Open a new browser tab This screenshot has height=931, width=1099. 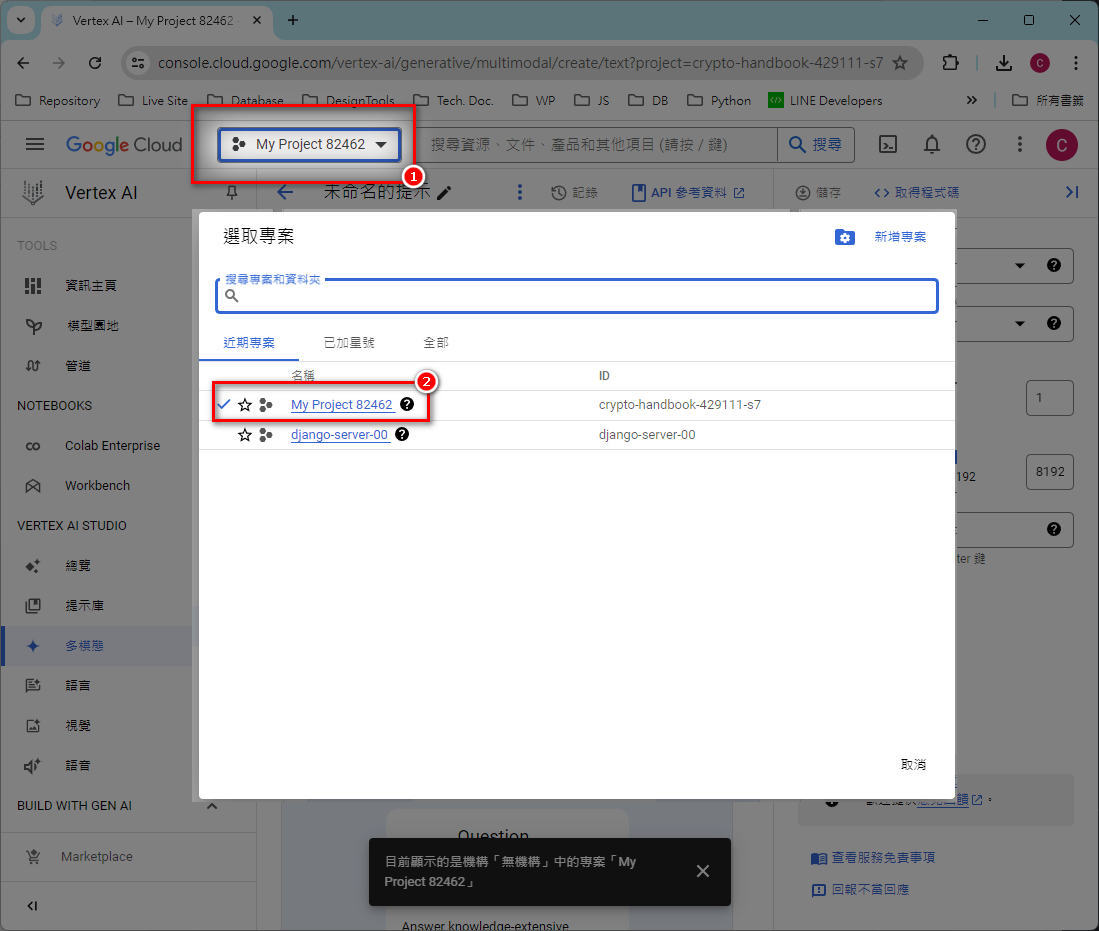point(293,20)
